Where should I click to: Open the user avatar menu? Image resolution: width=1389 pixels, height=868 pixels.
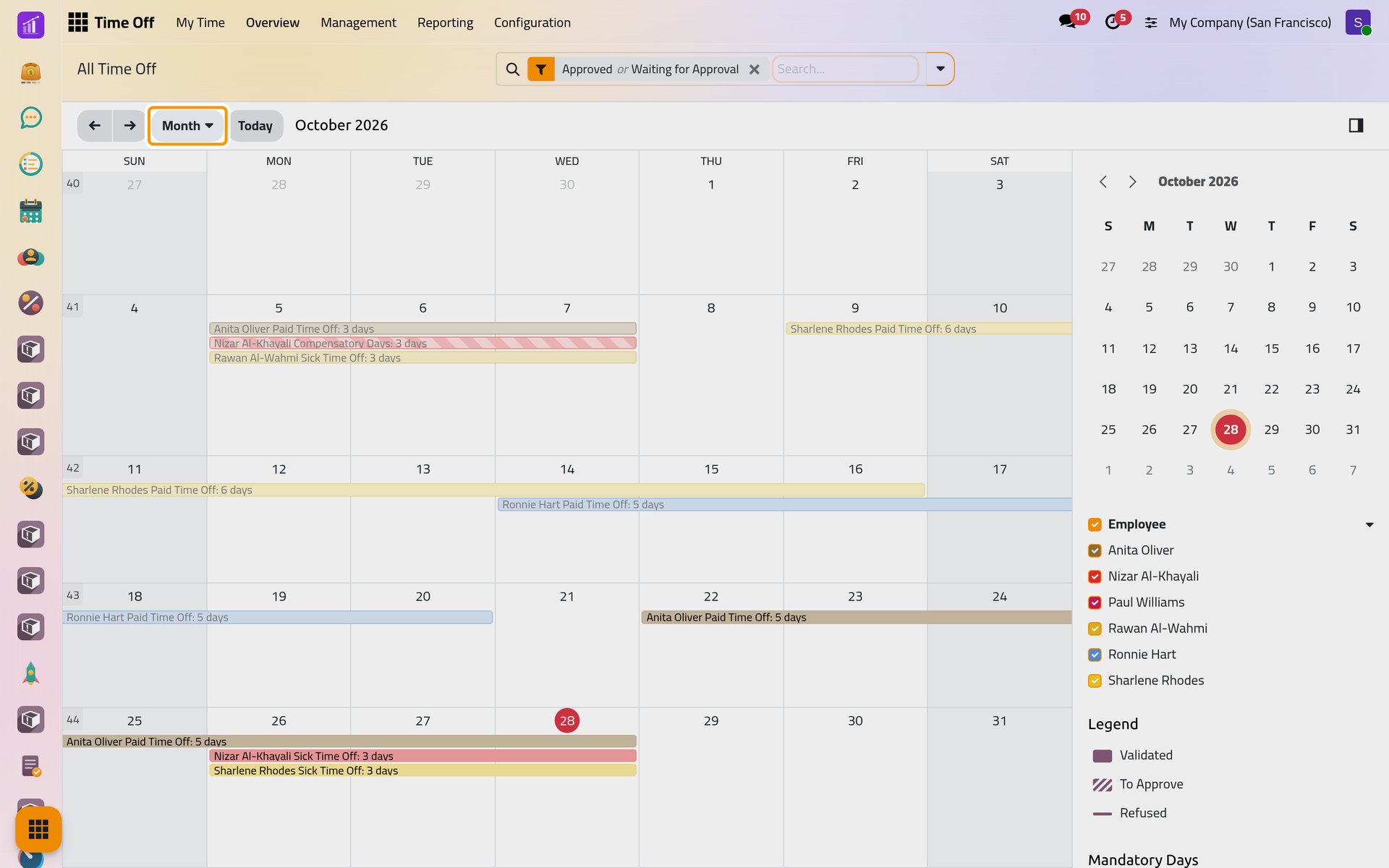click(x=1358, y=22)
